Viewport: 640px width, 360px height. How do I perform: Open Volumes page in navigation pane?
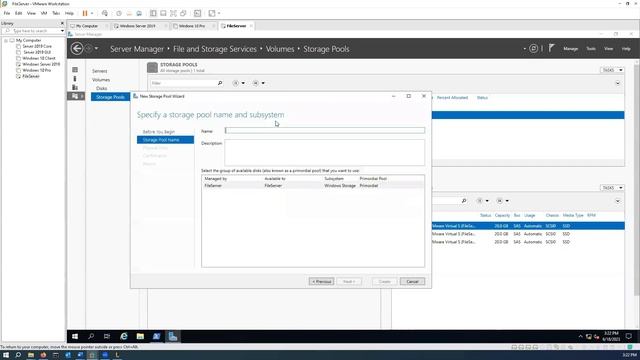pyautogui.click(x=100, y=80)
